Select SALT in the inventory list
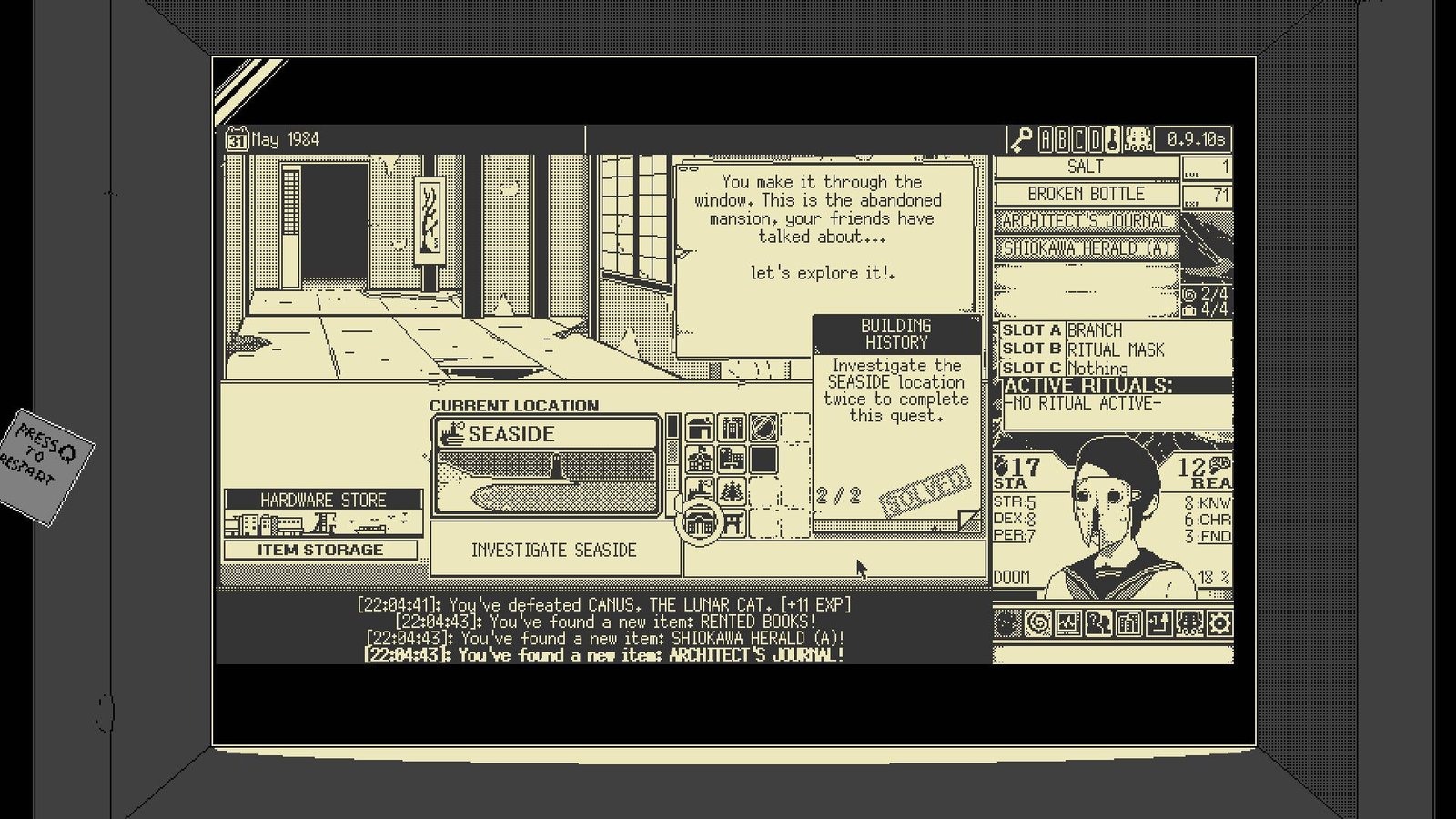 pyautogui.click(x=1086, y=167)
